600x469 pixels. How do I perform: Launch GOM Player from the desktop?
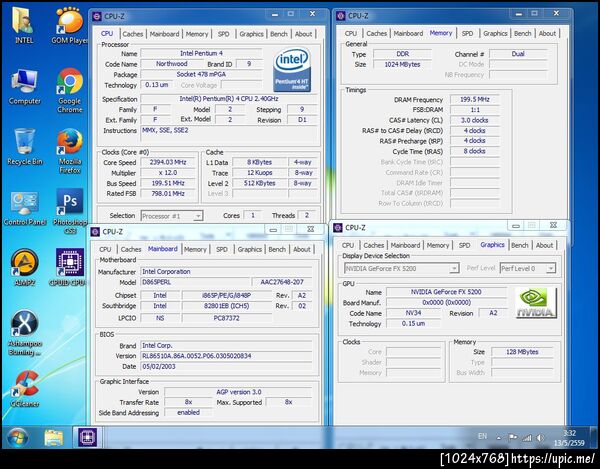coord(70,25)
